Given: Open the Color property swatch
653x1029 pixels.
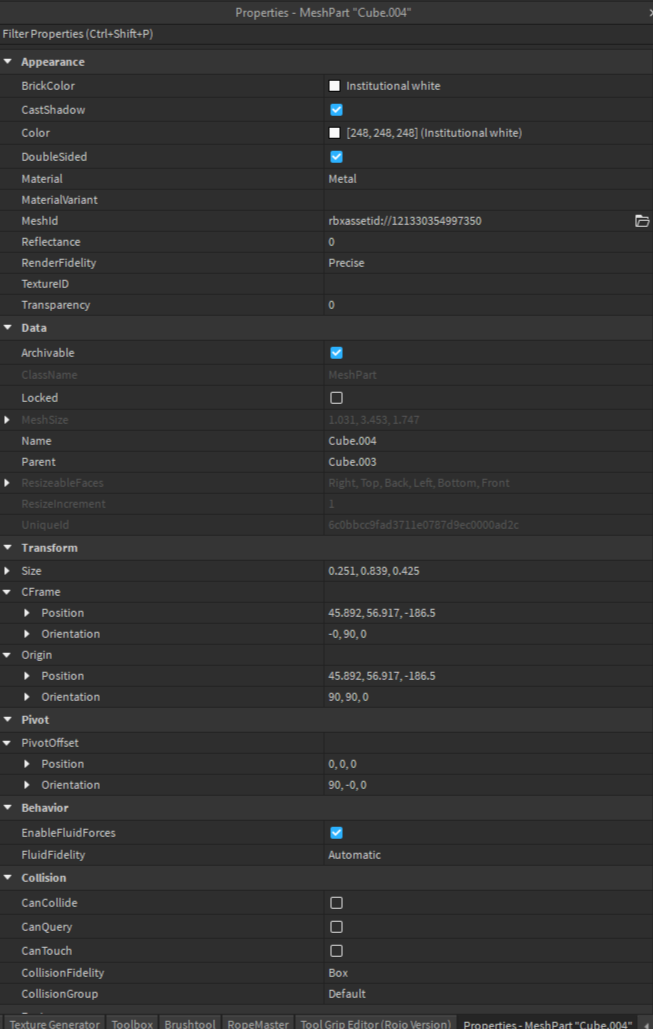Looking at the screenshot, I should pos(335,133).
